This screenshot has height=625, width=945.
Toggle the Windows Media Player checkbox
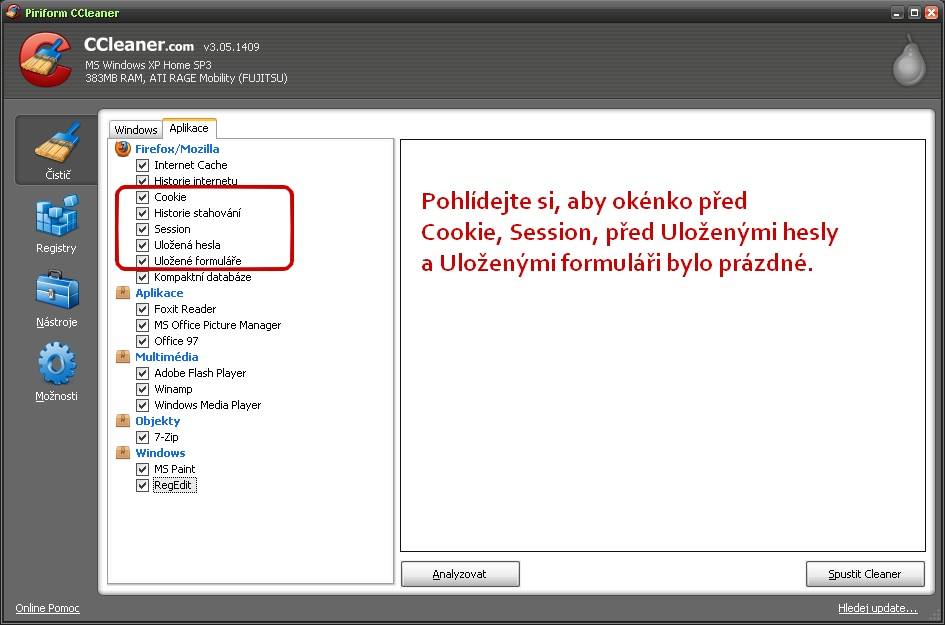[x=142, y=405]
